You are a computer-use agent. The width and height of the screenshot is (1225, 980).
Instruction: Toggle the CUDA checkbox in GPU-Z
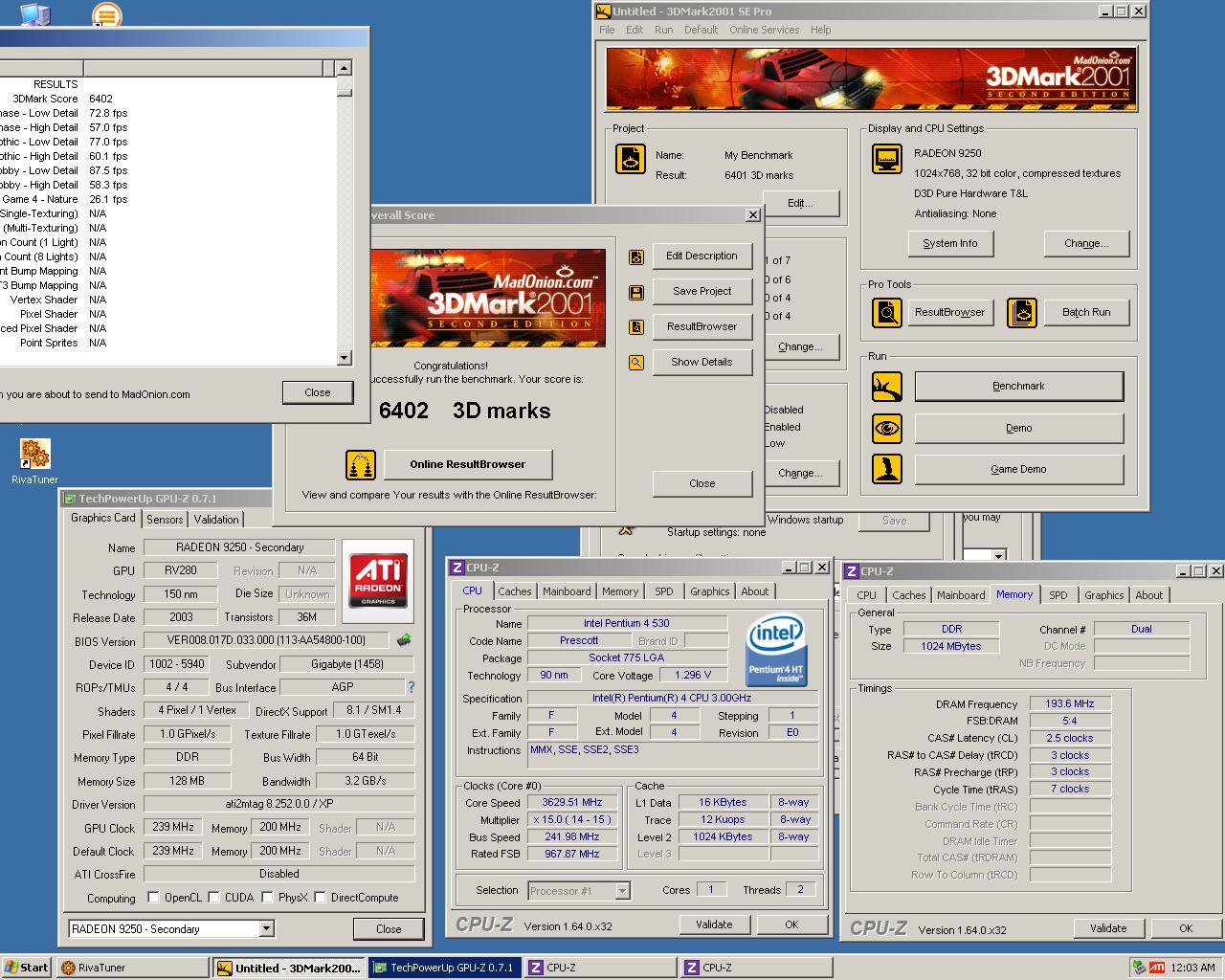point(213,898)
